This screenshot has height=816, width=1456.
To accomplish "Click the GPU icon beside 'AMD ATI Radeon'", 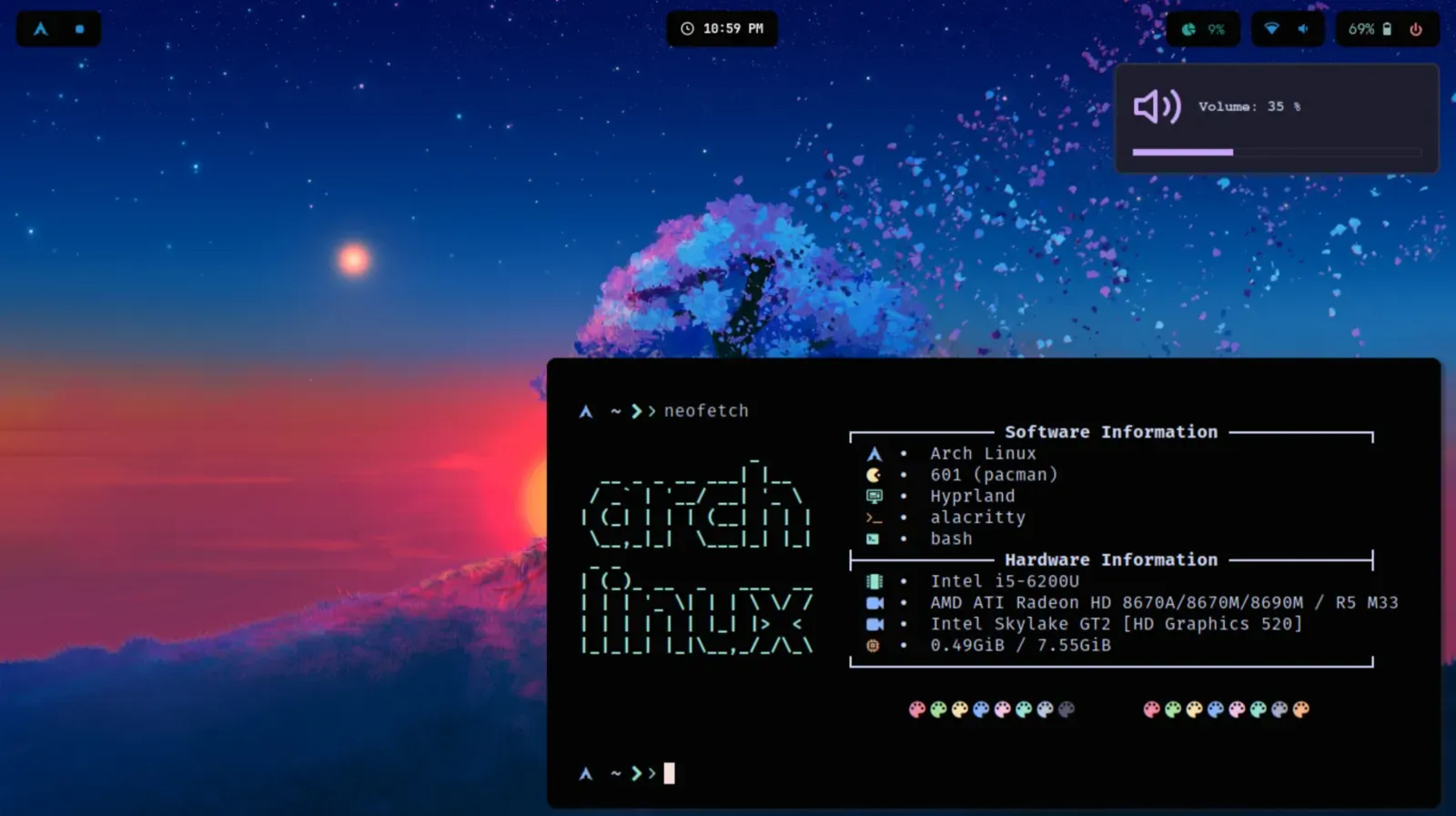I will (875, 602).
